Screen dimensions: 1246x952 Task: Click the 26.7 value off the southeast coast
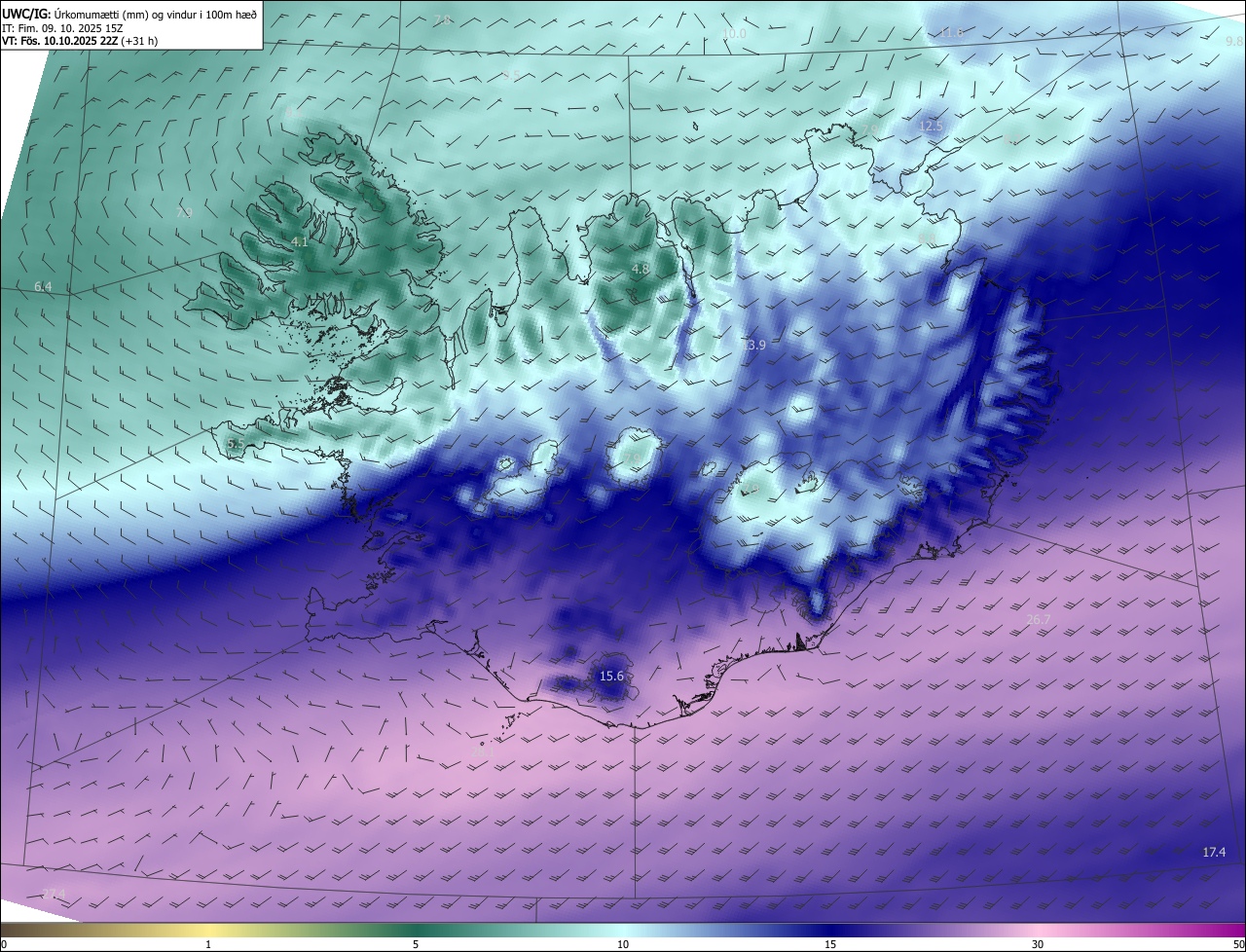tap(1039, 619)
